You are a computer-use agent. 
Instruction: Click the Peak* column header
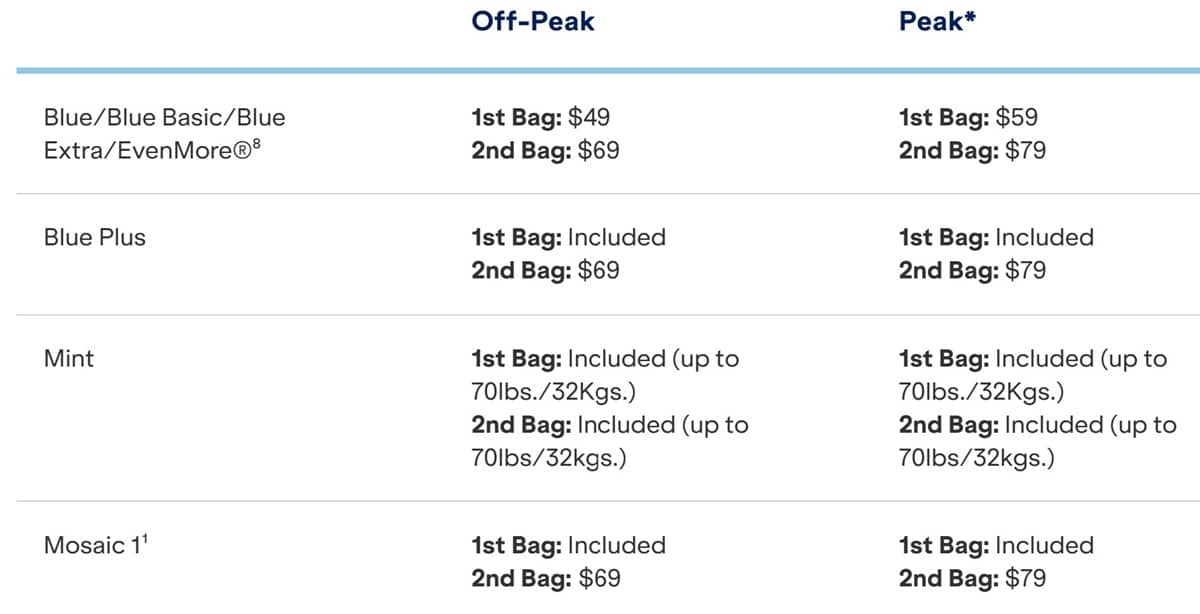coord(936,21)
